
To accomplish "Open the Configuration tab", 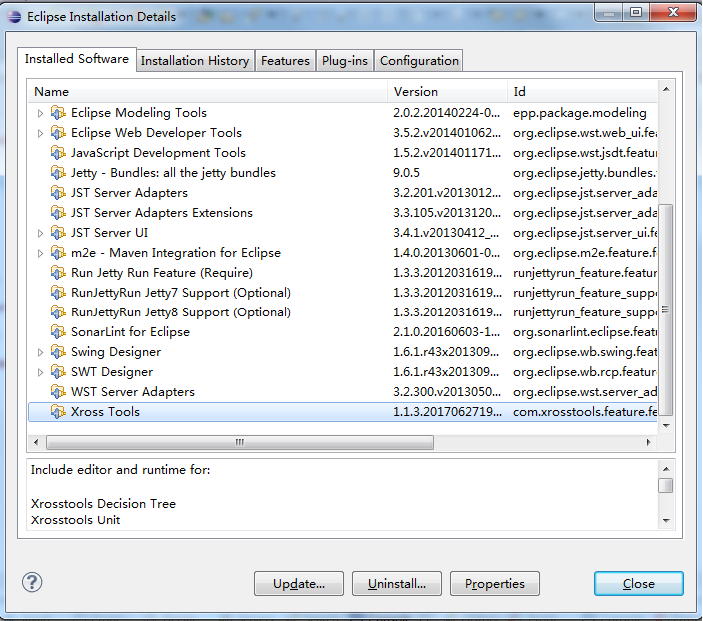I will [x=419, y=61].
